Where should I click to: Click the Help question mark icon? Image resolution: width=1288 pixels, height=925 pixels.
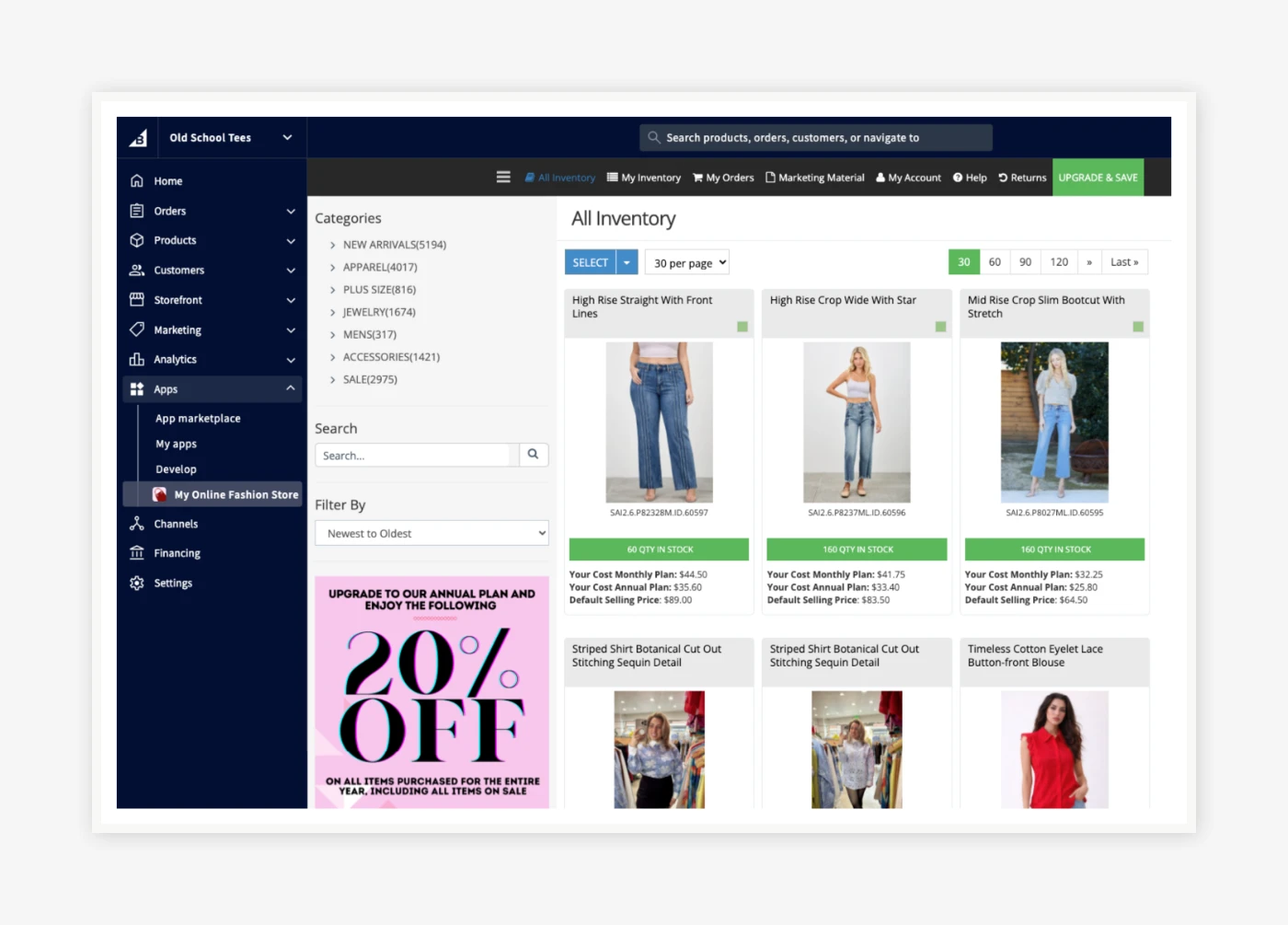958,178
